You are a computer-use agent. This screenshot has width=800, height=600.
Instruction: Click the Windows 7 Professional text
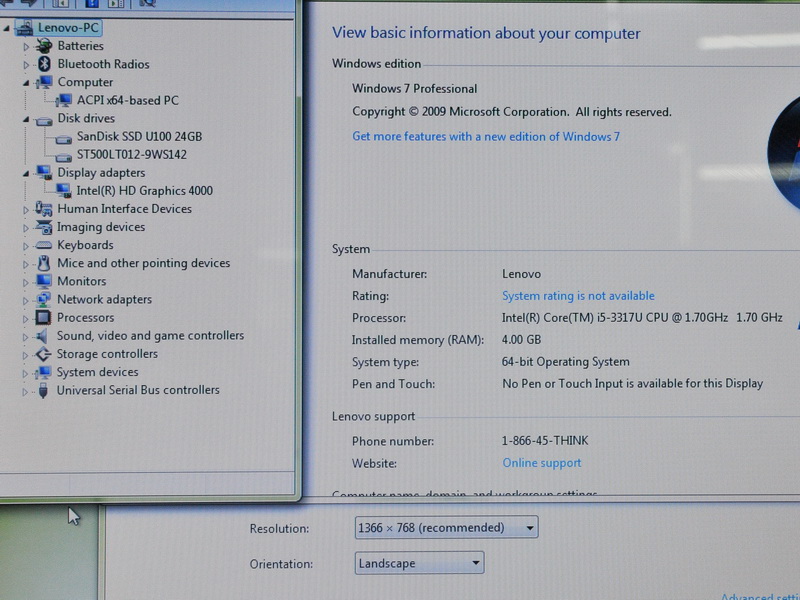coord(414,89)
